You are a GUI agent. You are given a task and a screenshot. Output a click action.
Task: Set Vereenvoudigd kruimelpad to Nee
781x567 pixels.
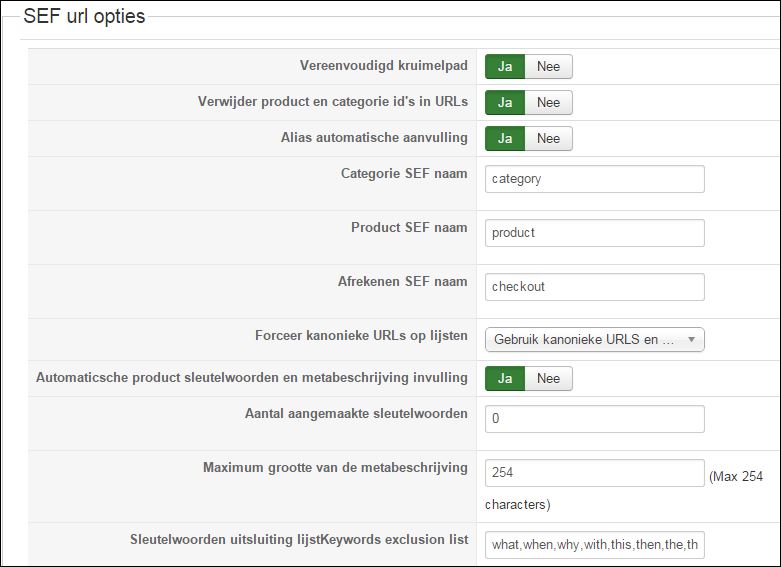[548, 67]
